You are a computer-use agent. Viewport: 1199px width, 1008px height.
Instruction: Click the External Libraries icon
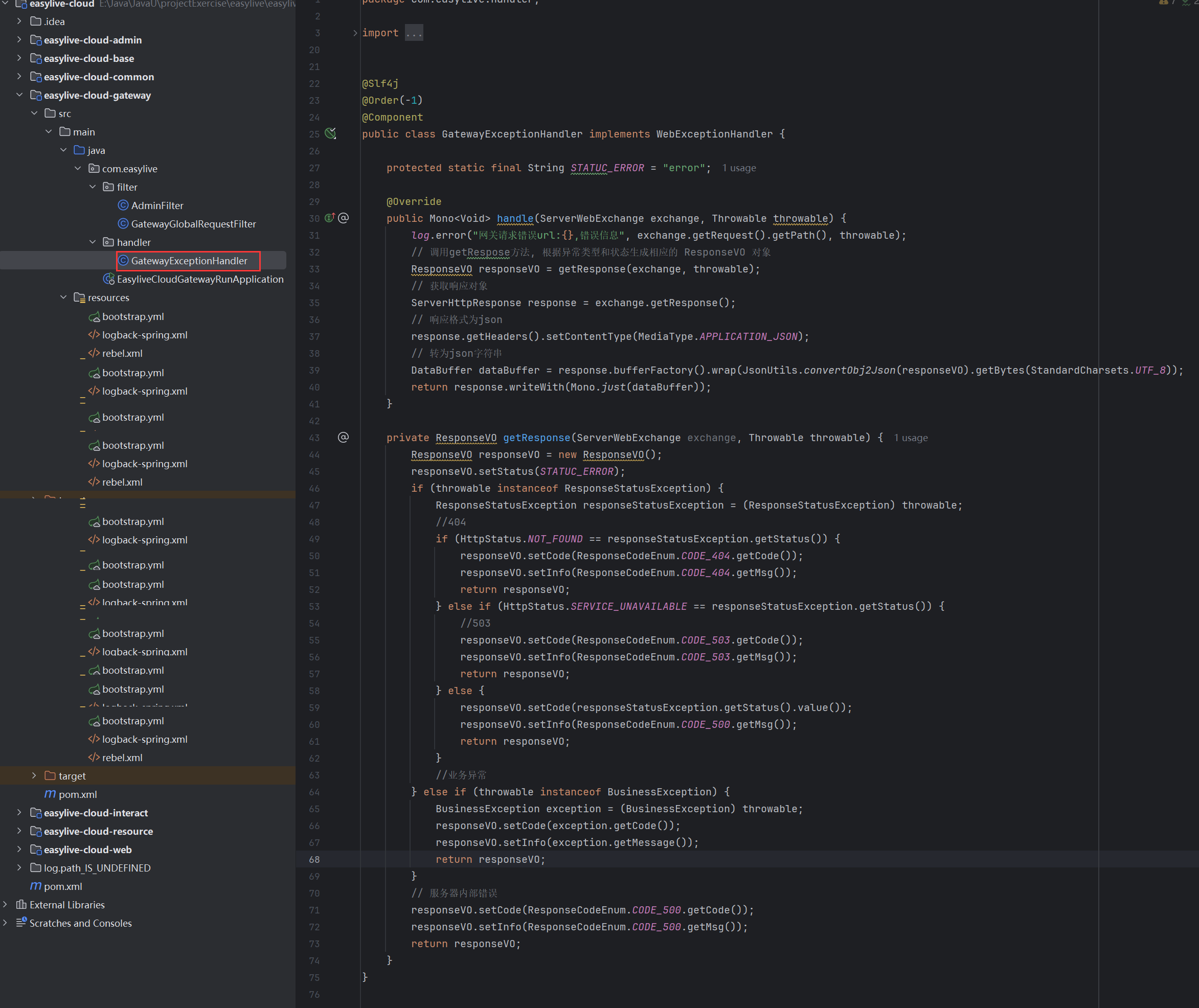(21, 905)
